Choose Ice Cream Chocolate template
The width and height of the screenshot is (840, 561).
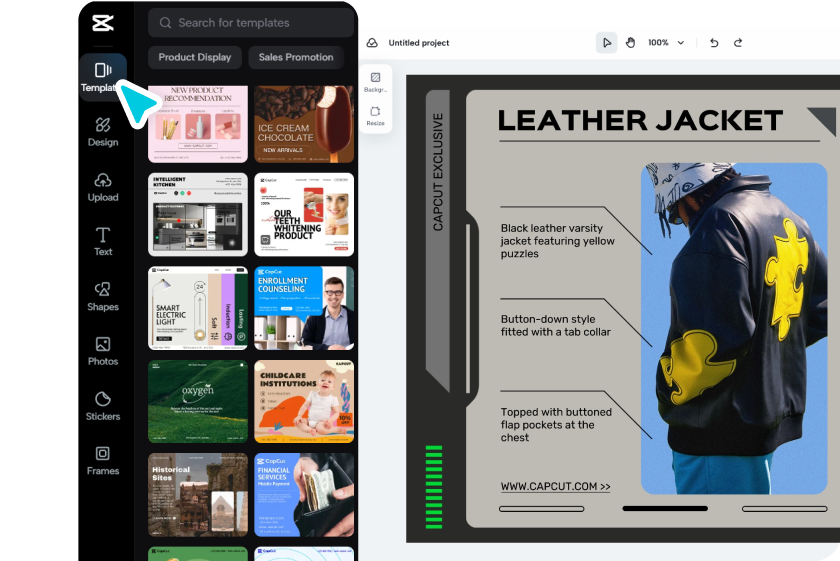click(x=304, y=124)
